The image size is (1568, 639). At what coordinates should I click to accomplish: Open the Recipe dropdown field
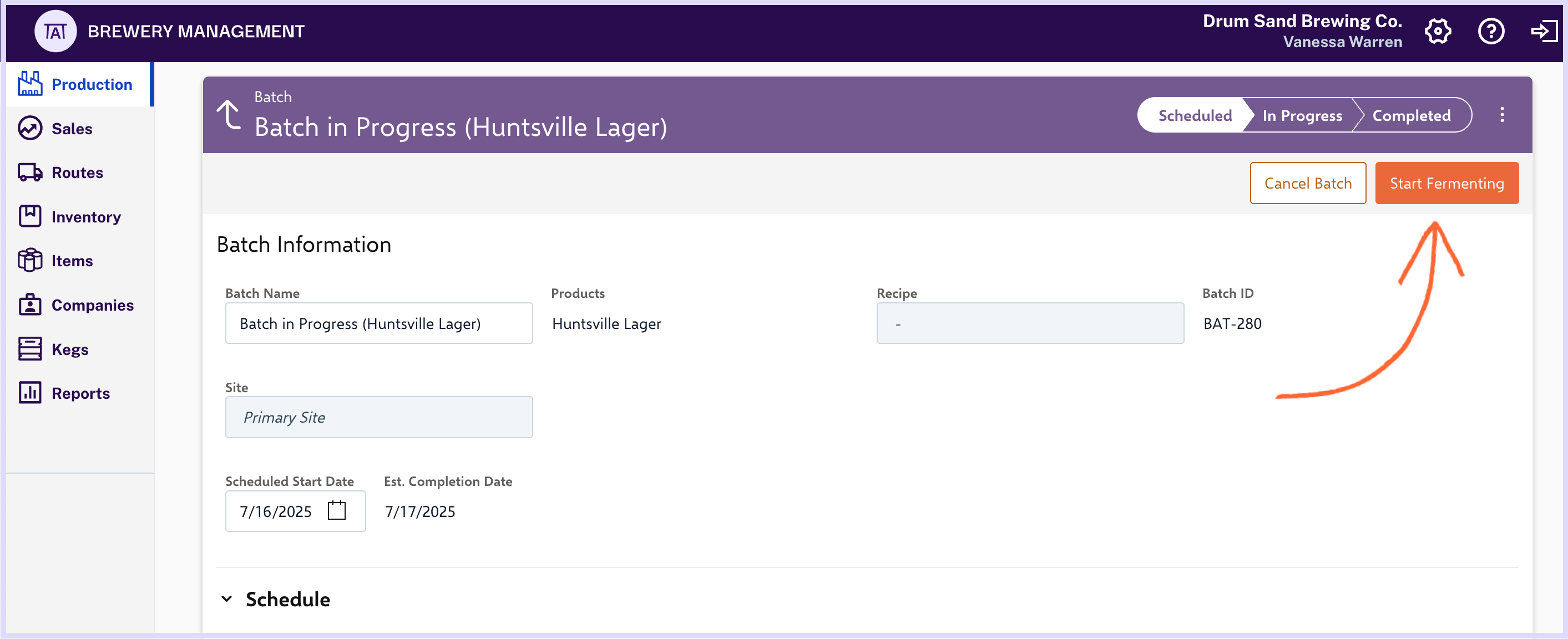click(x=1030, y=323)
